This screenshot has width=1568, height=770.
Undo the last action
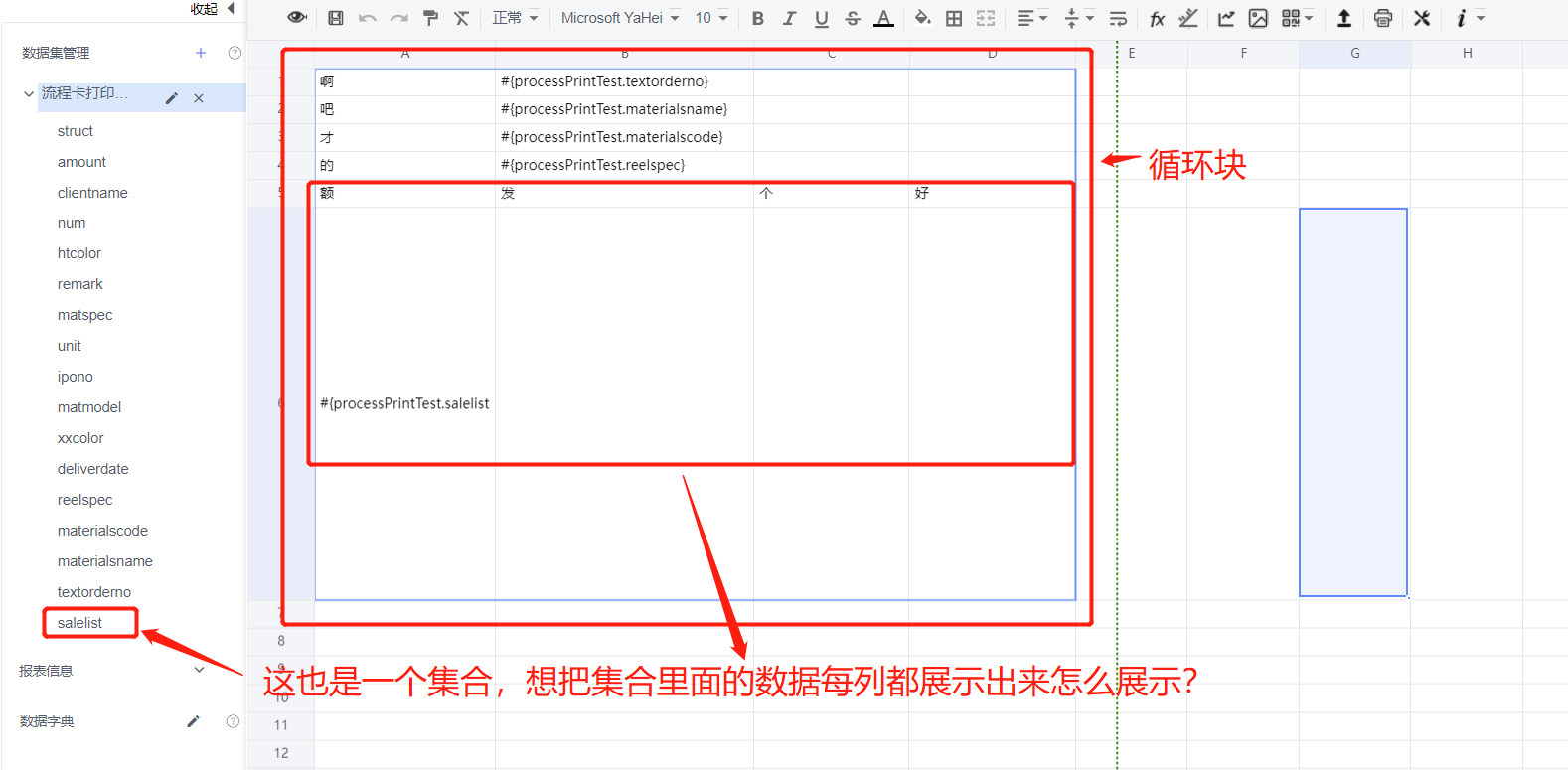click(368, 18)
